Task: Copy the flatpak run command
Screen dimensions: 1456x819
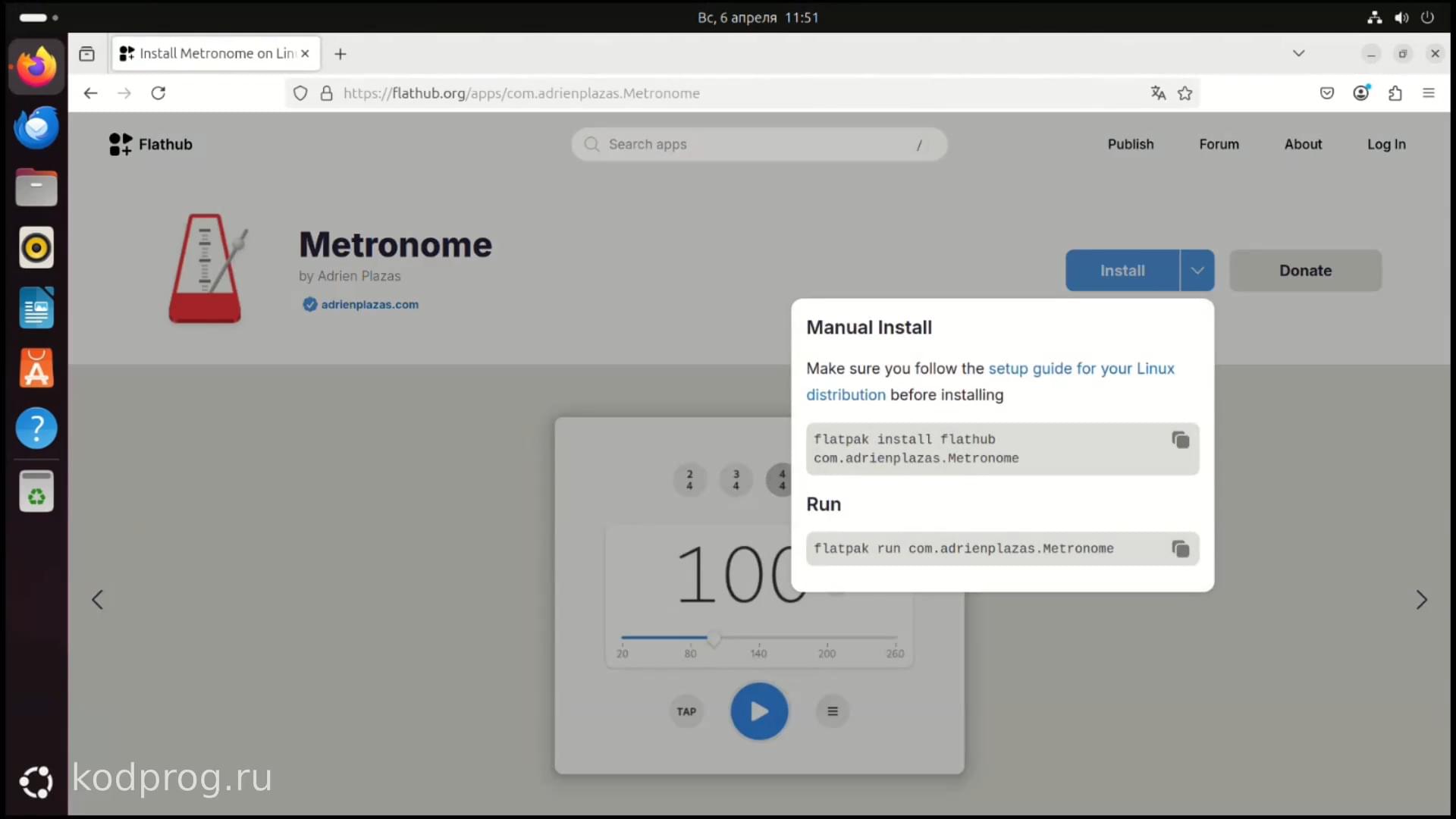Action: click(1180, 548)
